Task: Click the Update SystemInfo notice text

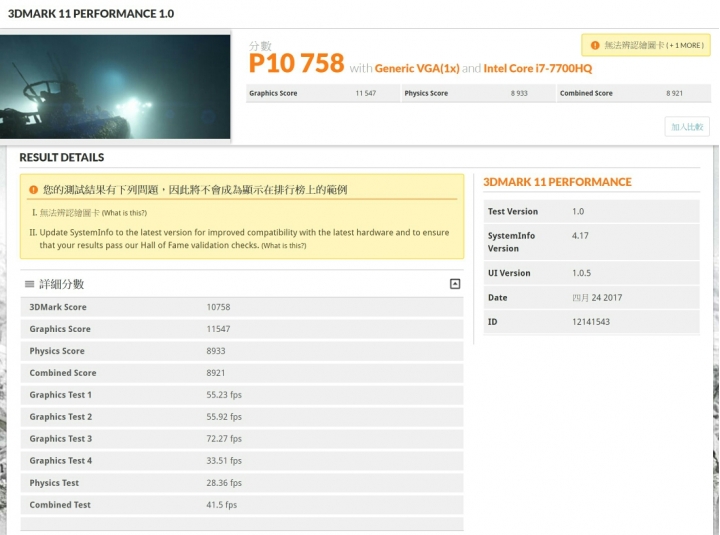Action: click(x=244, y=239)
